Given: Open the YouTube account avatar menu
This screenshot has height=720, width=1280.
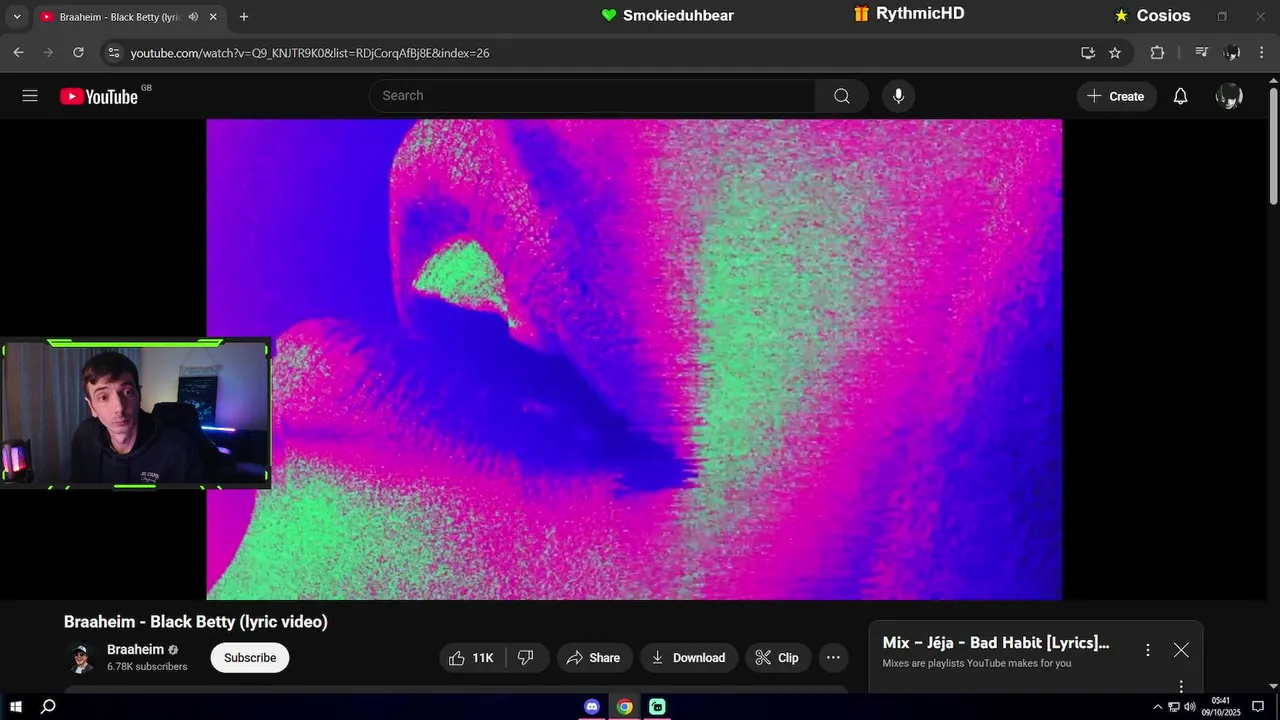Looking at the screenshot, I should (1229, 96).
